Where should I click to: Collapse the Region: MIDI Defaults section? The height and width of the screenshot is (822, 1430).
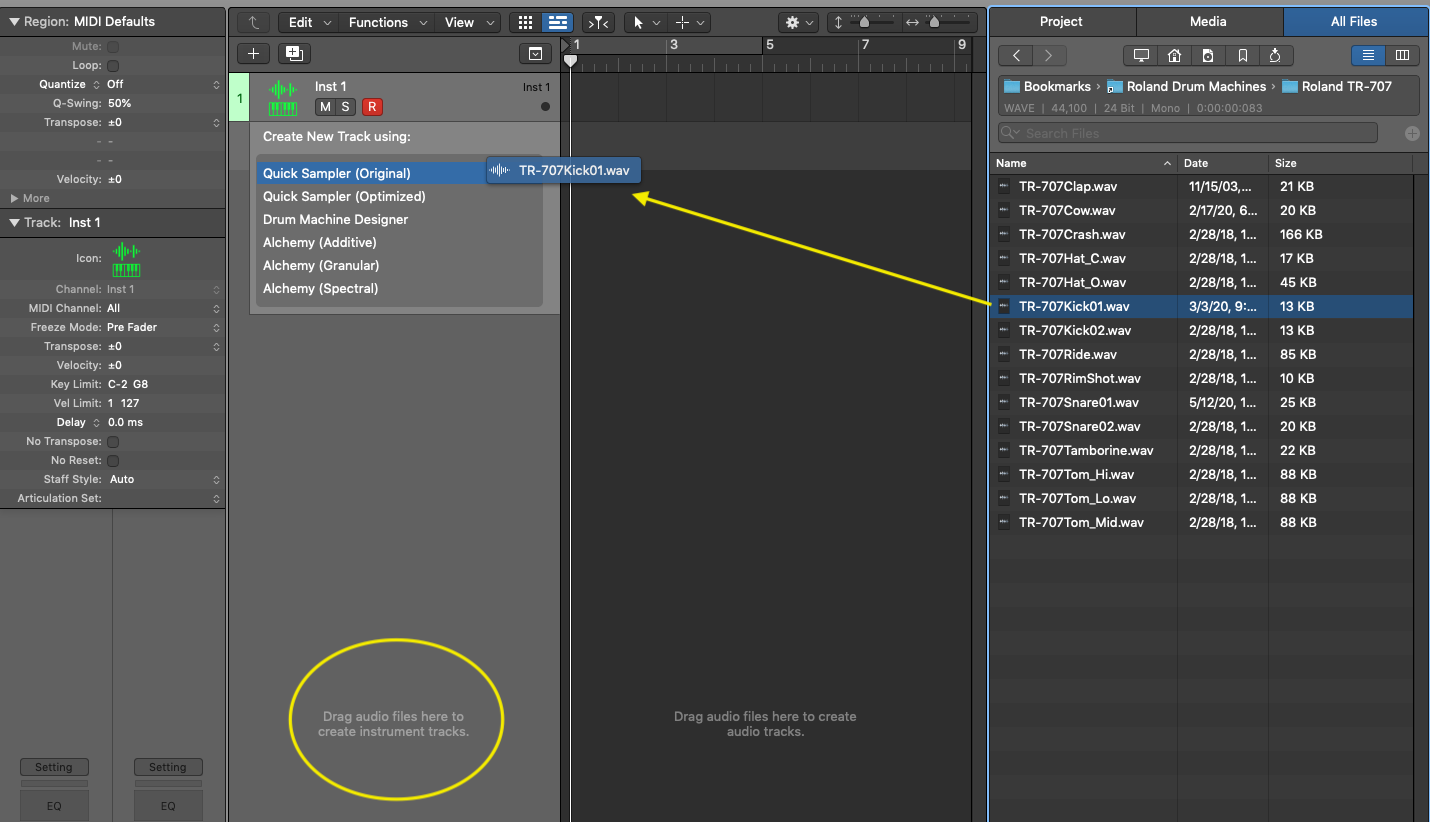(x=14, y=22)
